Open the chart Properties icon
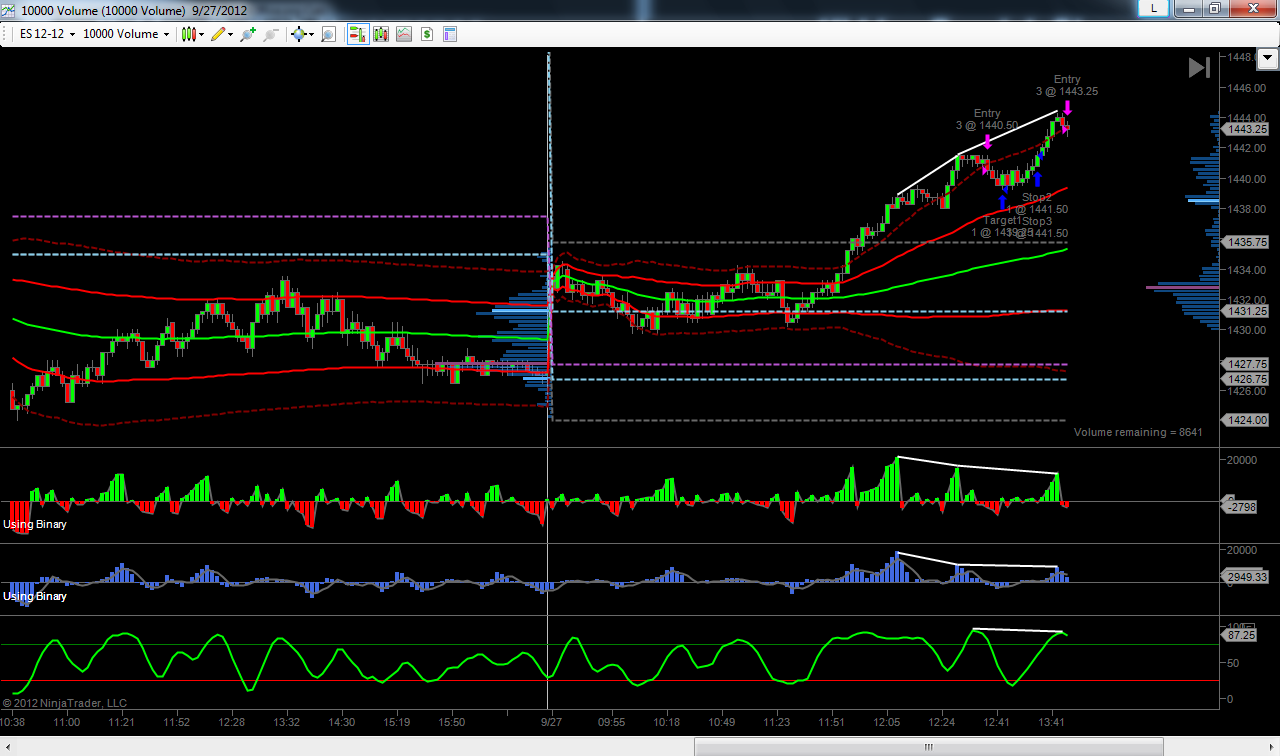 [x=450, y=34]
